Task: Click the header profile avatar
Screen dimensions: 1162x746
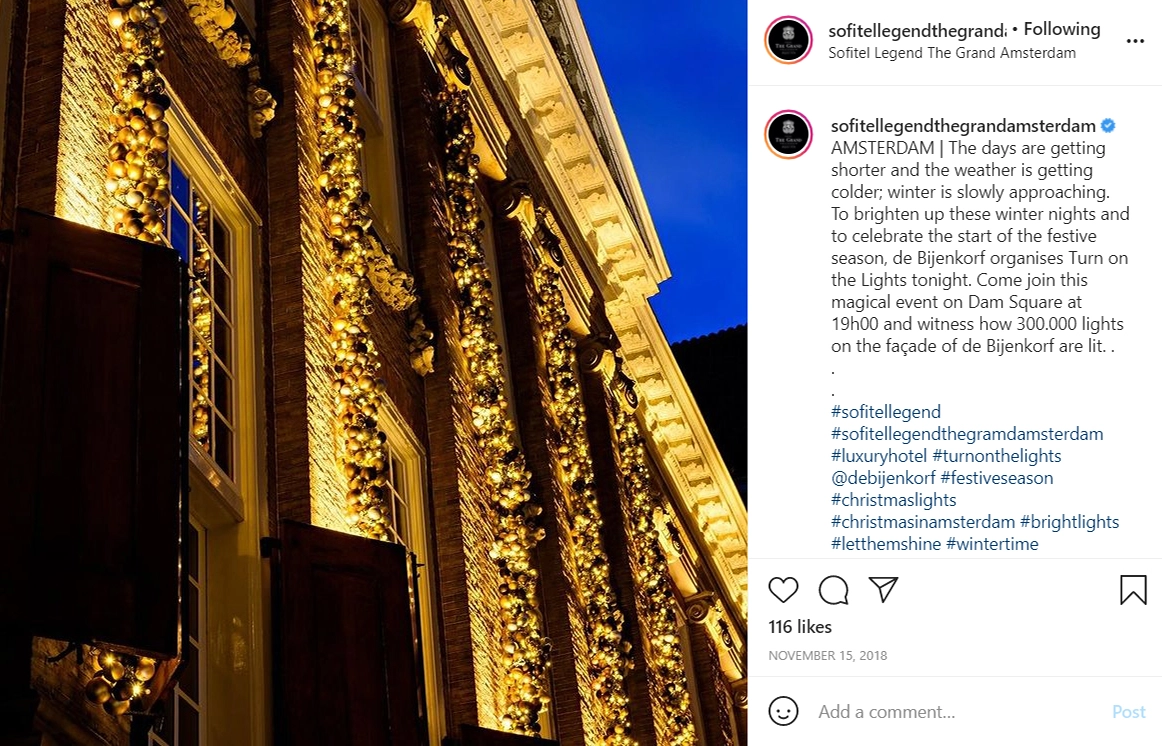Action: point(788,40)
